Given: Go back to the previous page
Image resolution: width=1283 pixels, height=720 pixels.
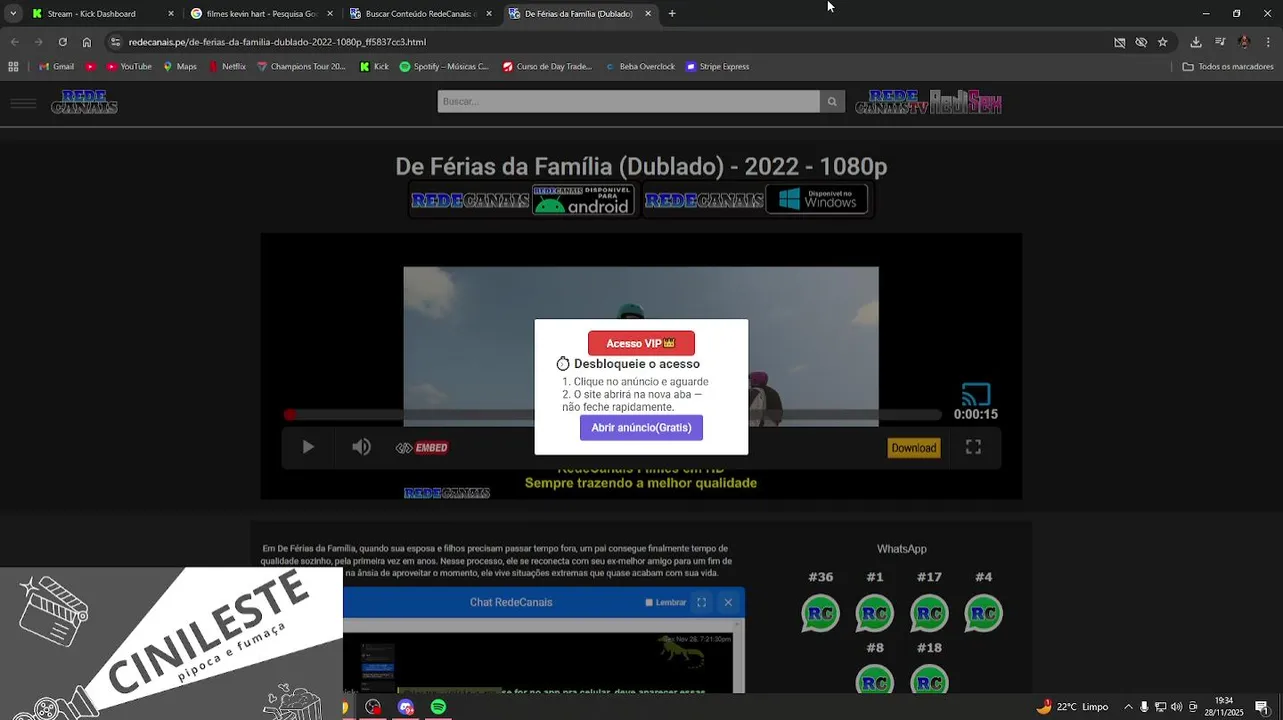Looking at the screenshot, I should (x=14, y=42).
